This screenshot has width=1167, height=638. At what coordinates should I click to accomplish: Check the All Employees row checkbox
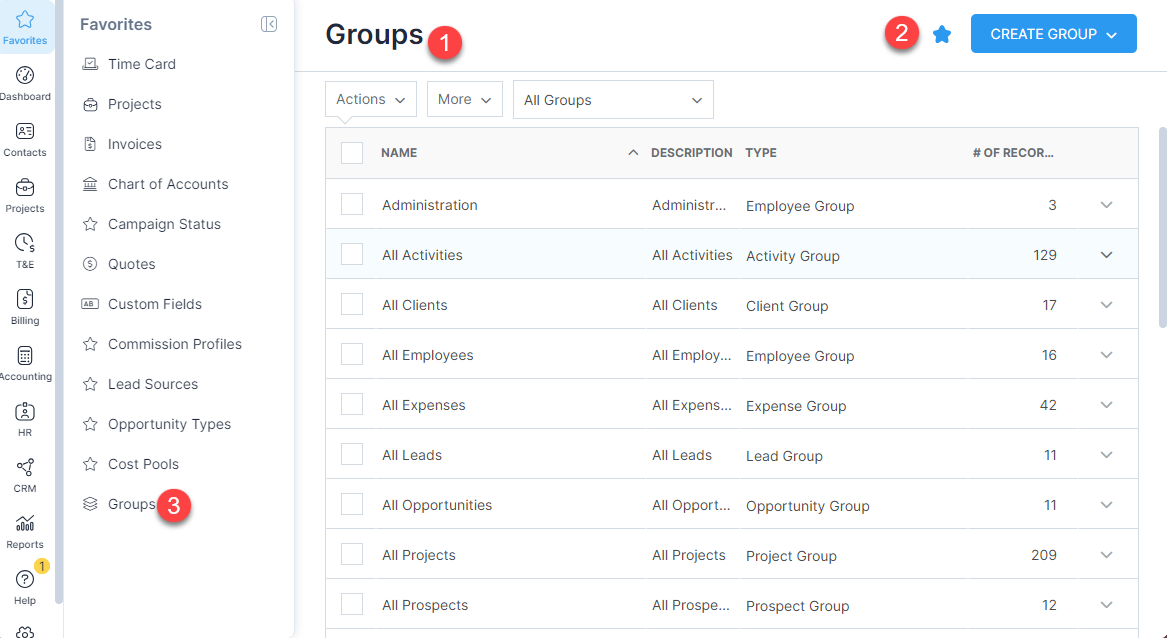pyautogui.click(x=352, y=354)
